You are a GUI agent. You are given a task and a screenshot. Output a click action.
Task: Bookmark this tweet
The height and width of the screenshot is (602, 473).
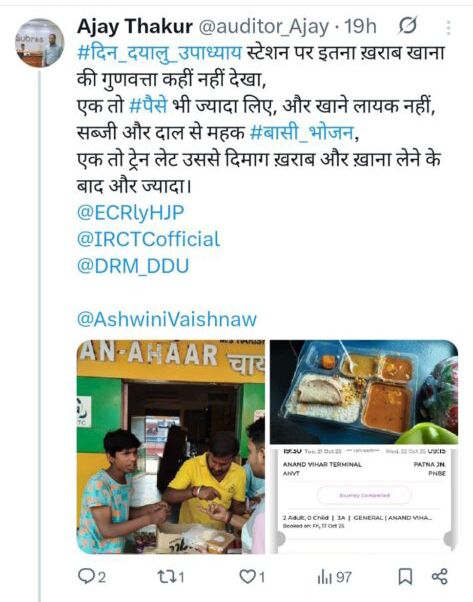(405, 576)
